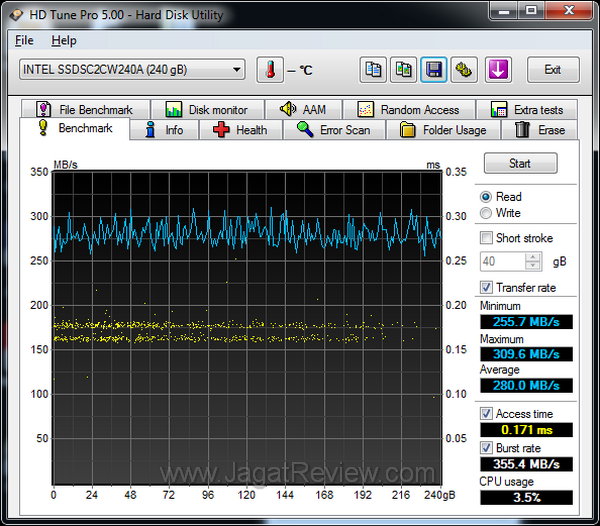Disable the Burst rate checkbox
Viewport: 600px width, 526px height.
click(x=487, y=448)
